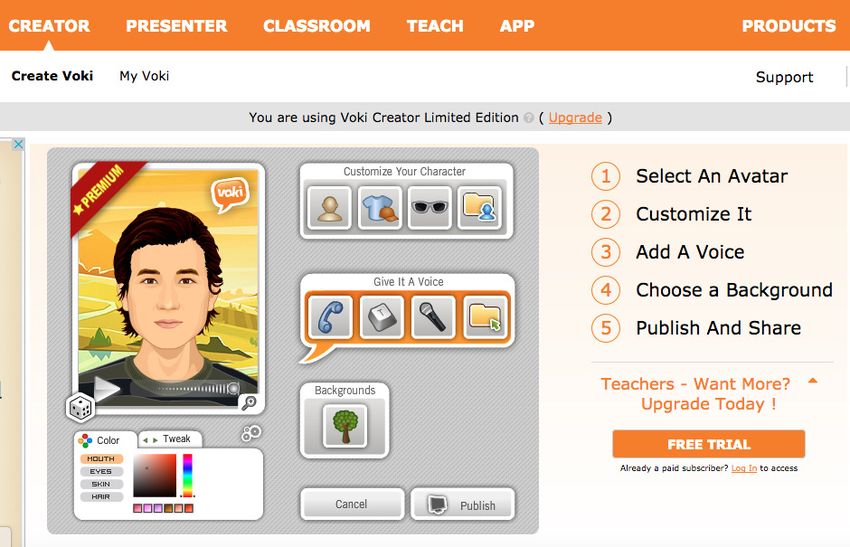Choose the microphone recording icon

click(x=433, y=317)
